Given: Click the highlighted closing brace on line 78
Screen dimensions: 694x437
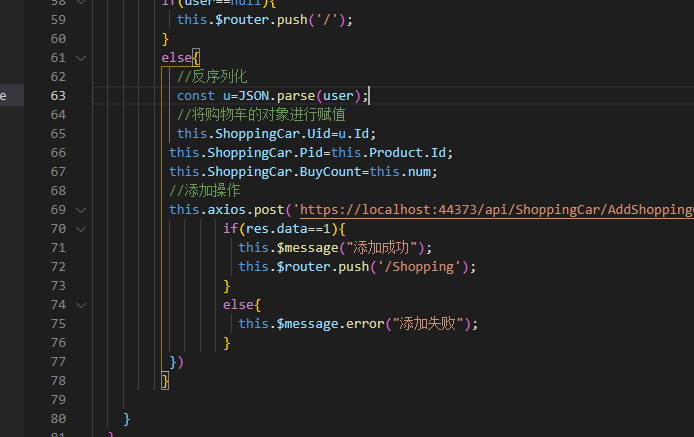Looking at the screenshot, I should [165, 381].
